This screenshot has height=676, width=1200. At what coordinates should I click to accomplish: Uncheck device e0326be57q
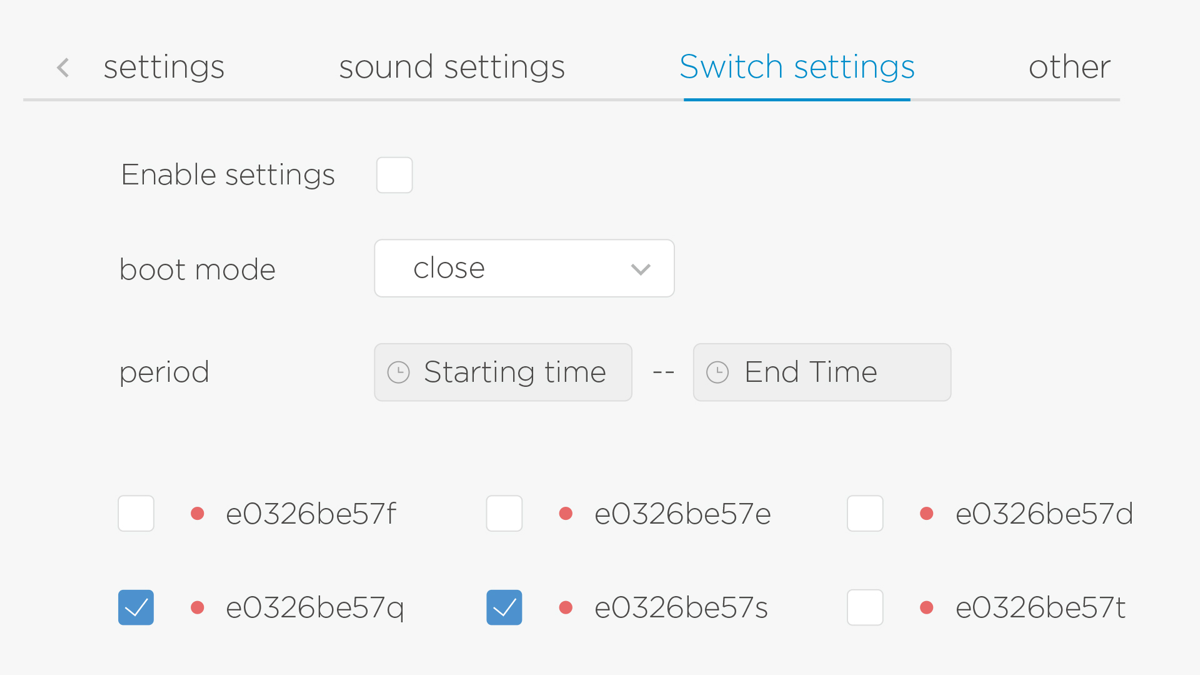point(136,607)
